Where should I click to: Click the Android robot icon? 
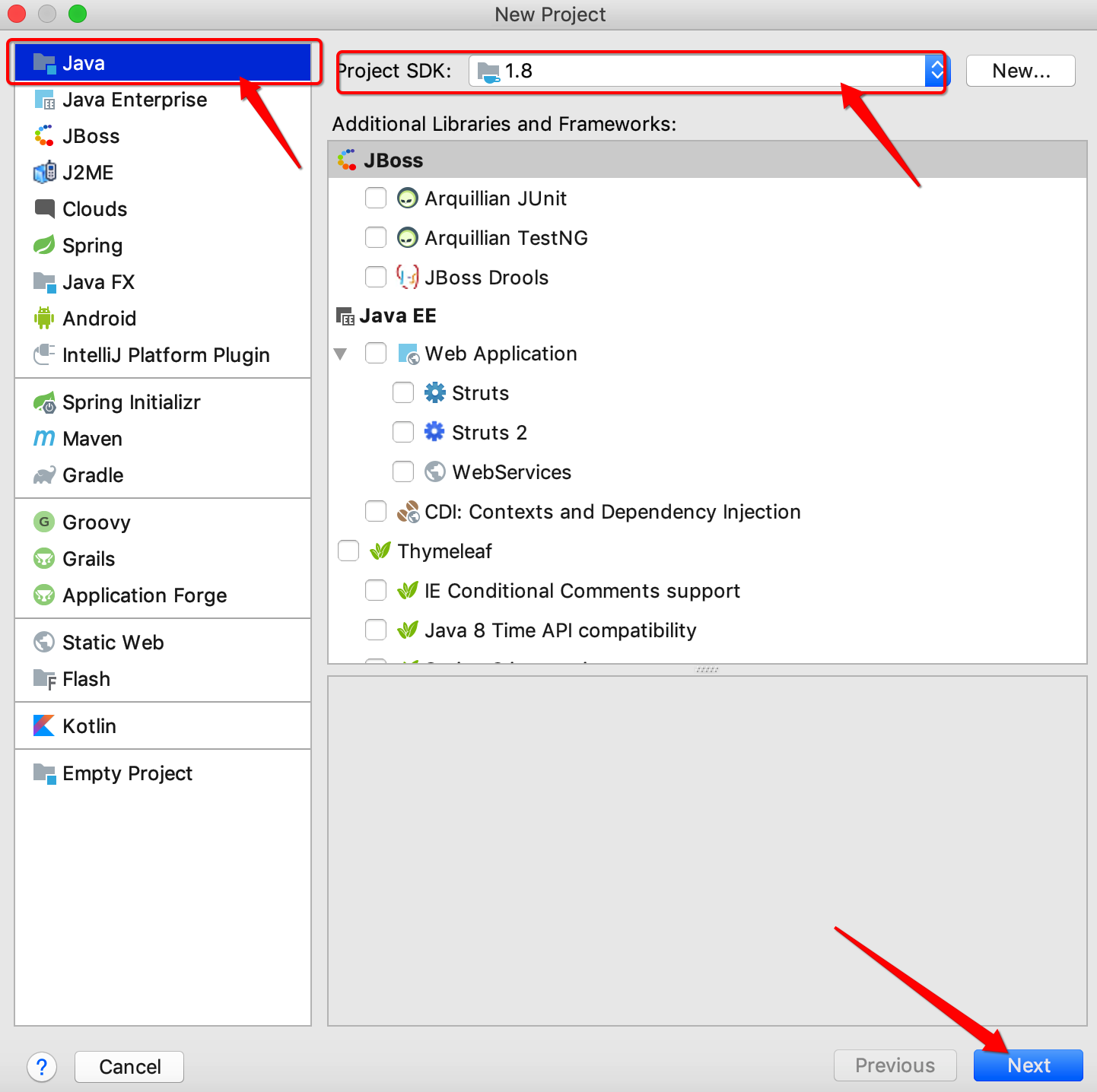(x=45, y=318)
